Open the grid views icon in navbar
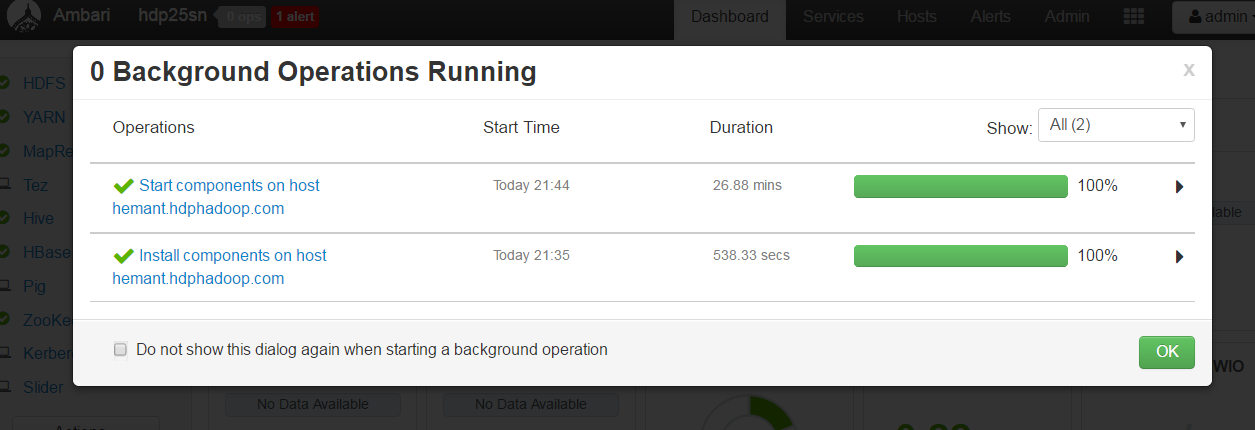The image size is (1255, 430). point(1134,17)
